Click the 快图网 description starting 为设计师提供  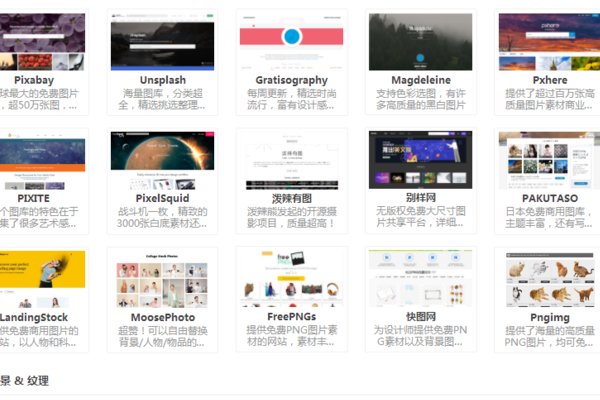tap(421, 336)
